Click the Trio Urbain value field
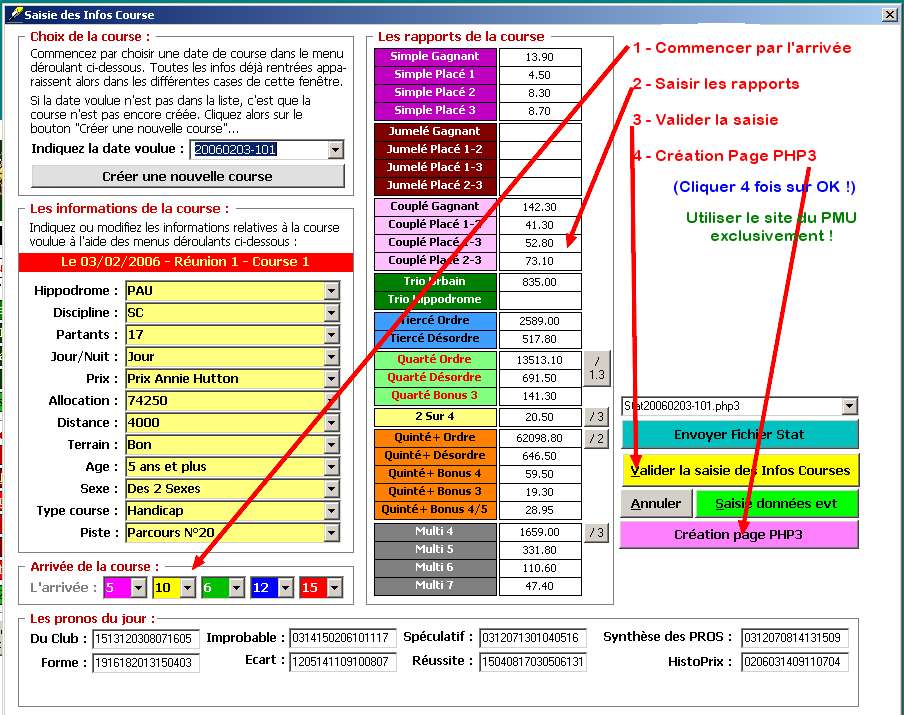The height and width of the screenshot is (715, 904). click(x=540, y=282)
